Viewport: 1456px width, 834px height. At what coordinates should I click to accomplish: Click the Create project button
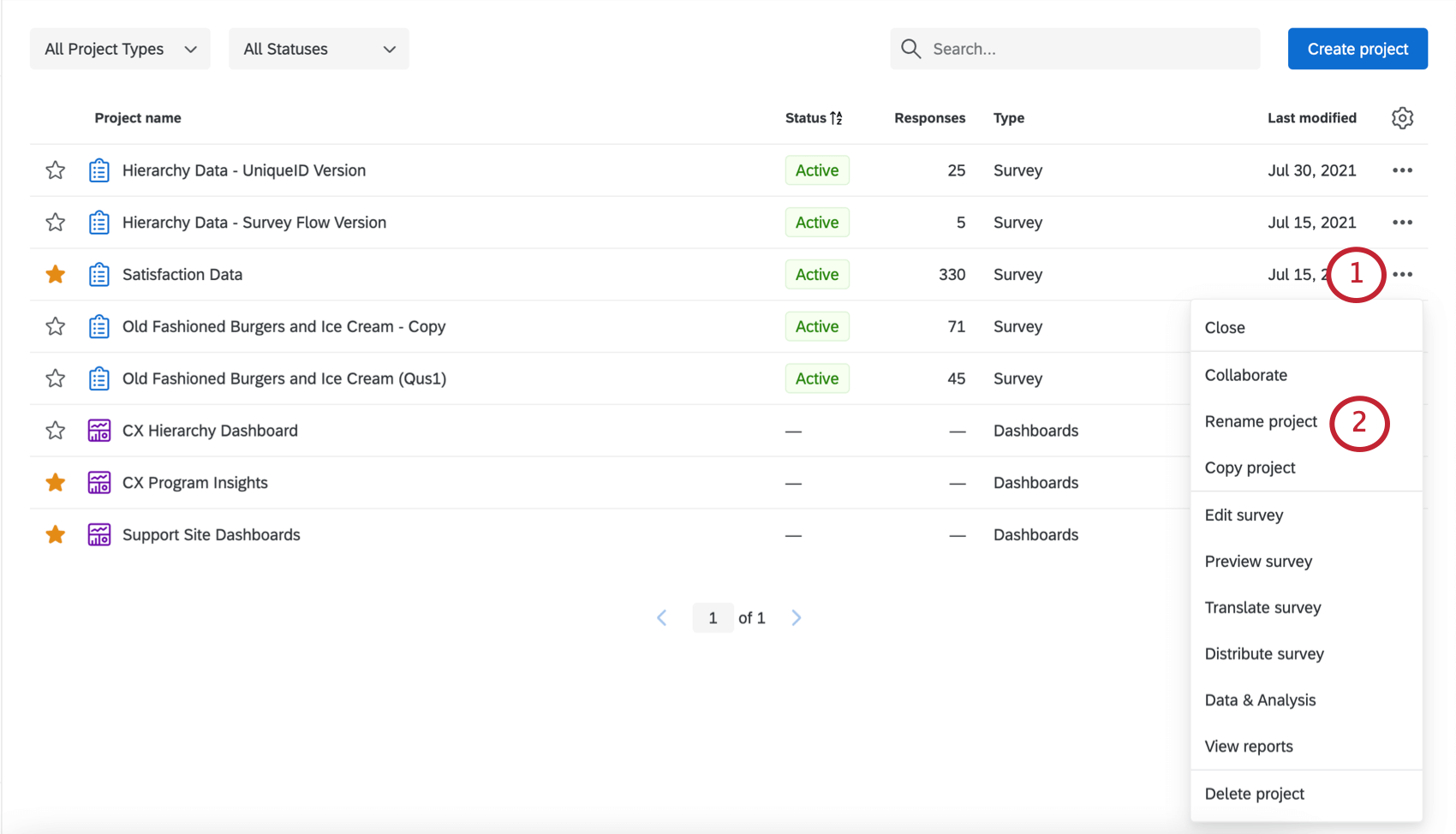[x=1357, y=49]
